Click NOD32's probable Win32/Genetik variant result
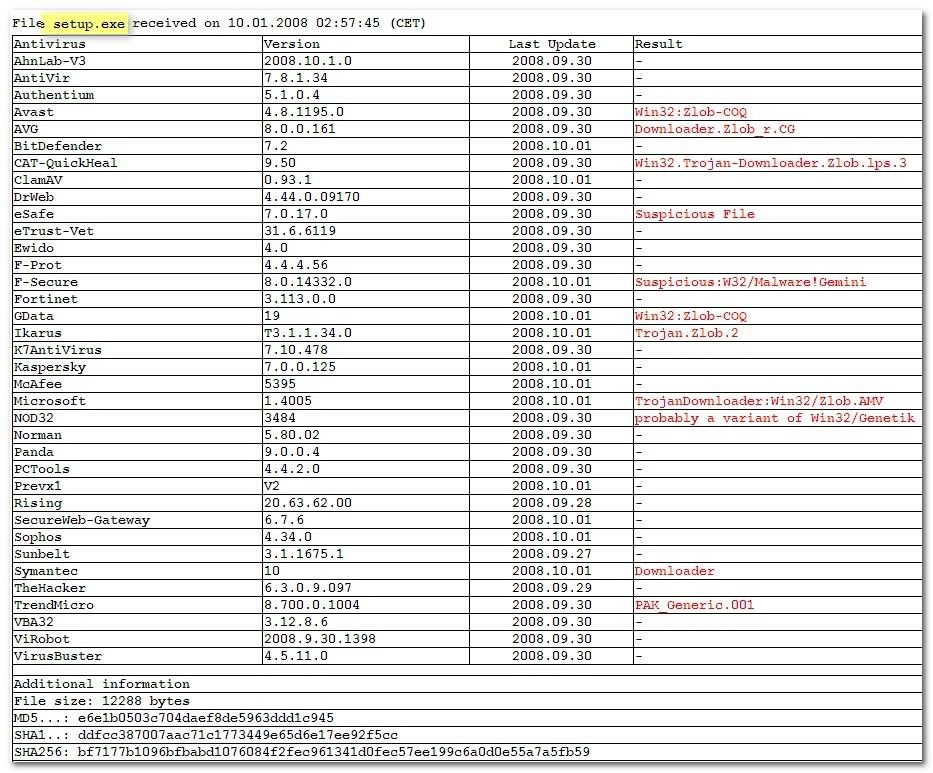Screen dimensions: 933x773 [x=774, y=418]
